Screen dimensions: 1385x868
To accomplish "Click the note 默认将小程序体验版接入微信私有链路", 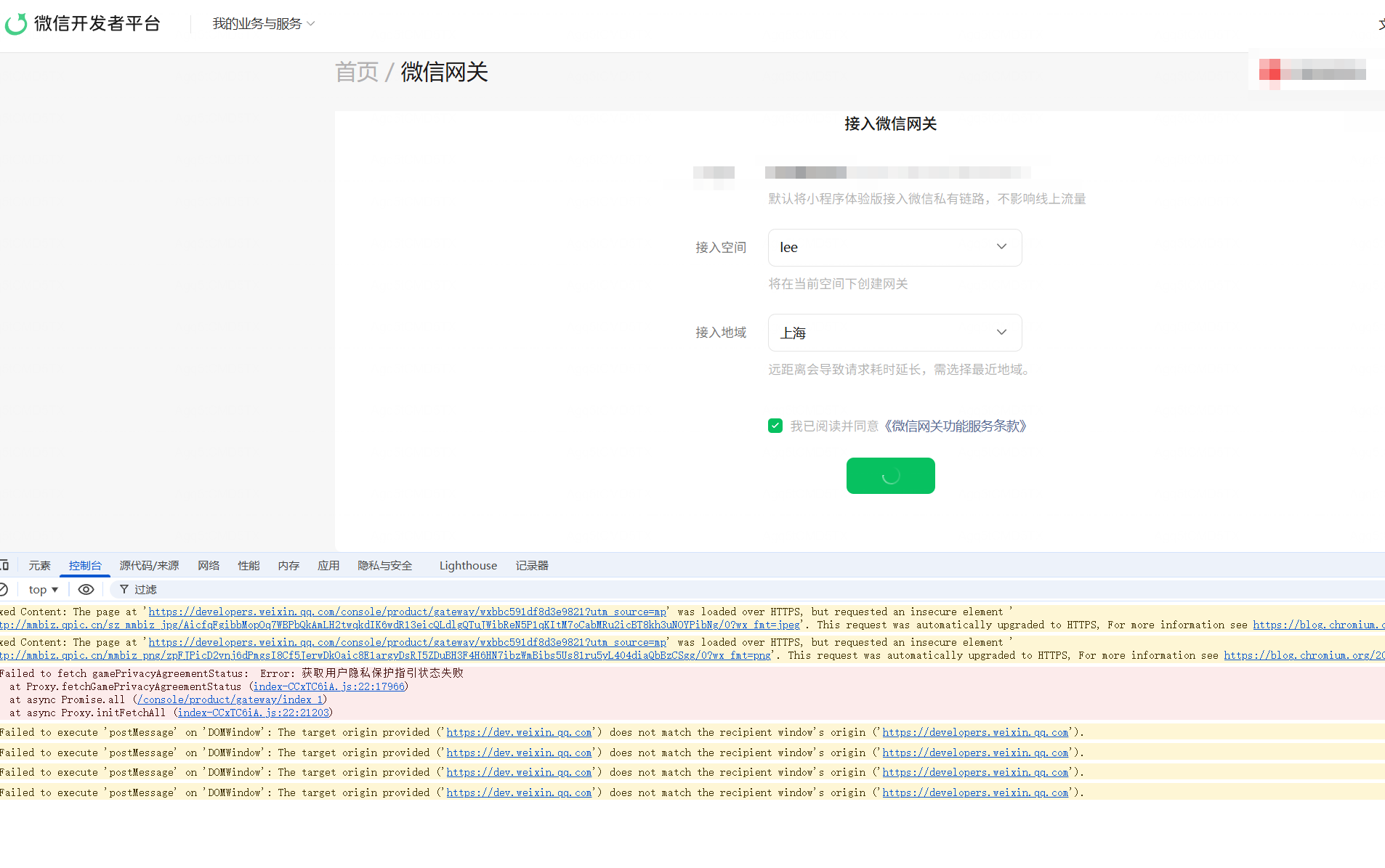I will 927,199.
